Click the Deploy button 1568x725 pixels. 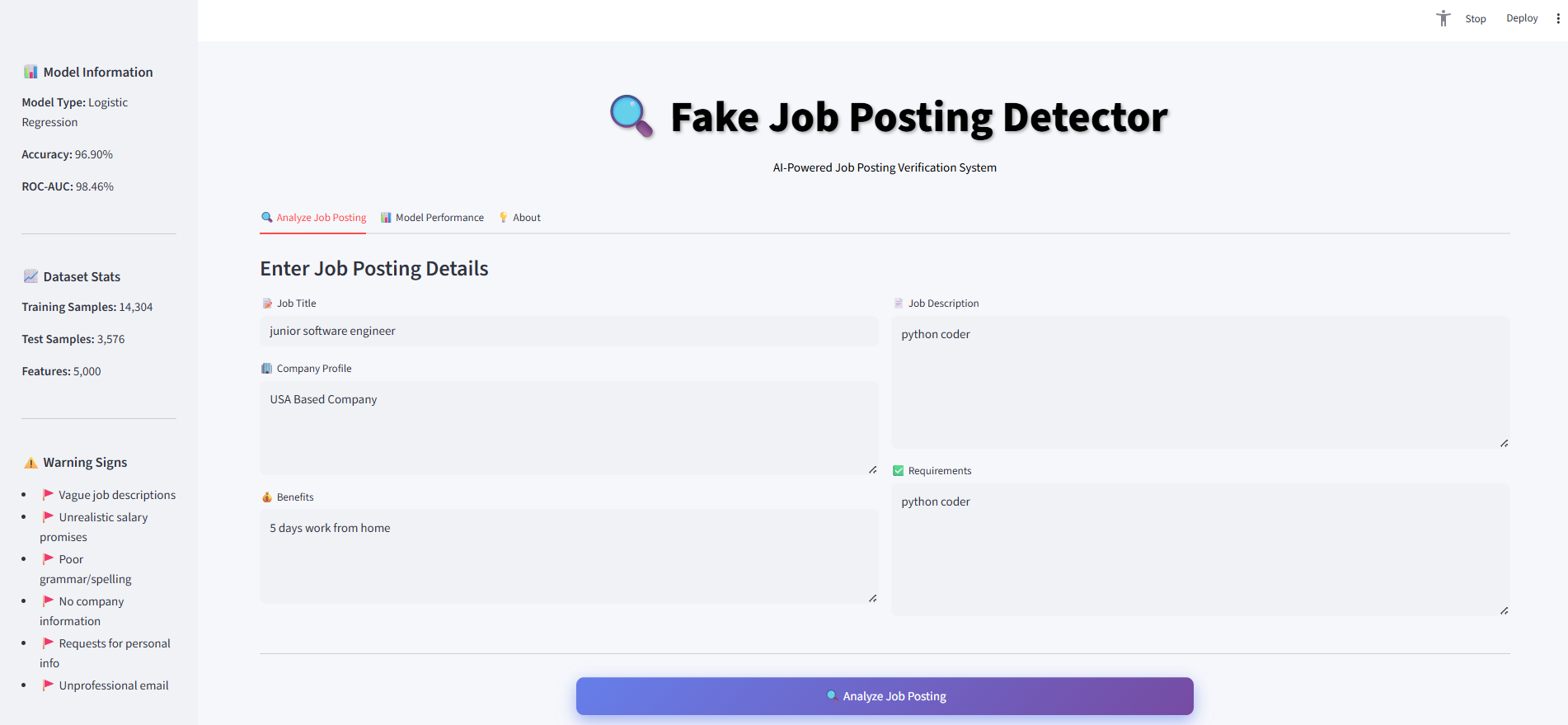1521,18
